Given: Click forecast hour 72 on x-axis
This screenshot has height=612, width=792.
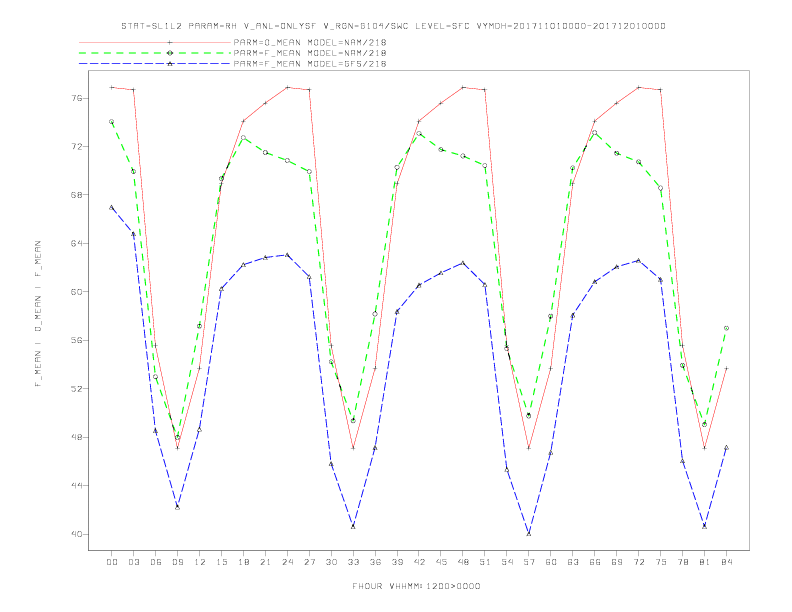Looking at the screenshot, I should point(639,562).
